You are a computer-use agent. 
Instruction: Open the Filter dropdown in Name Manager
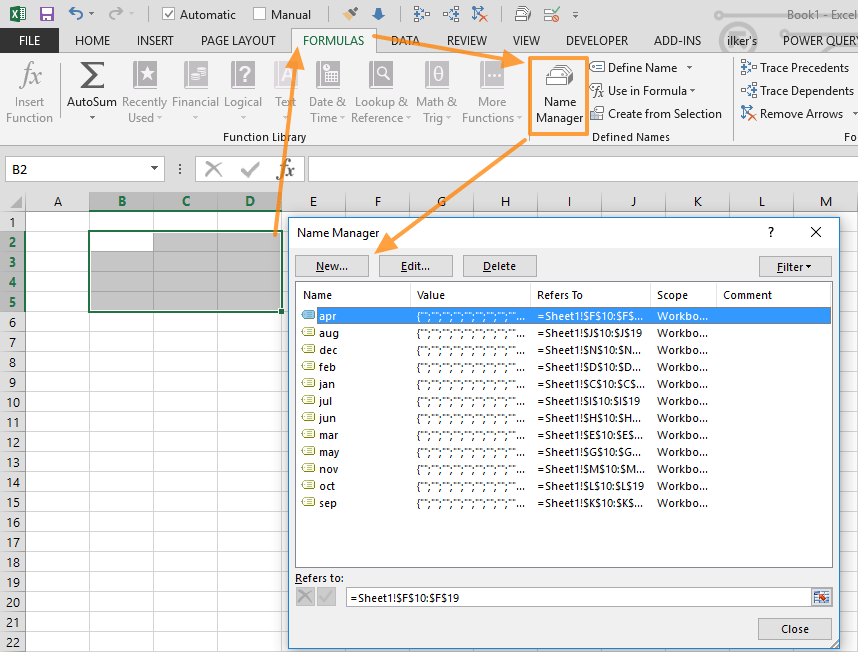point(795,266)
